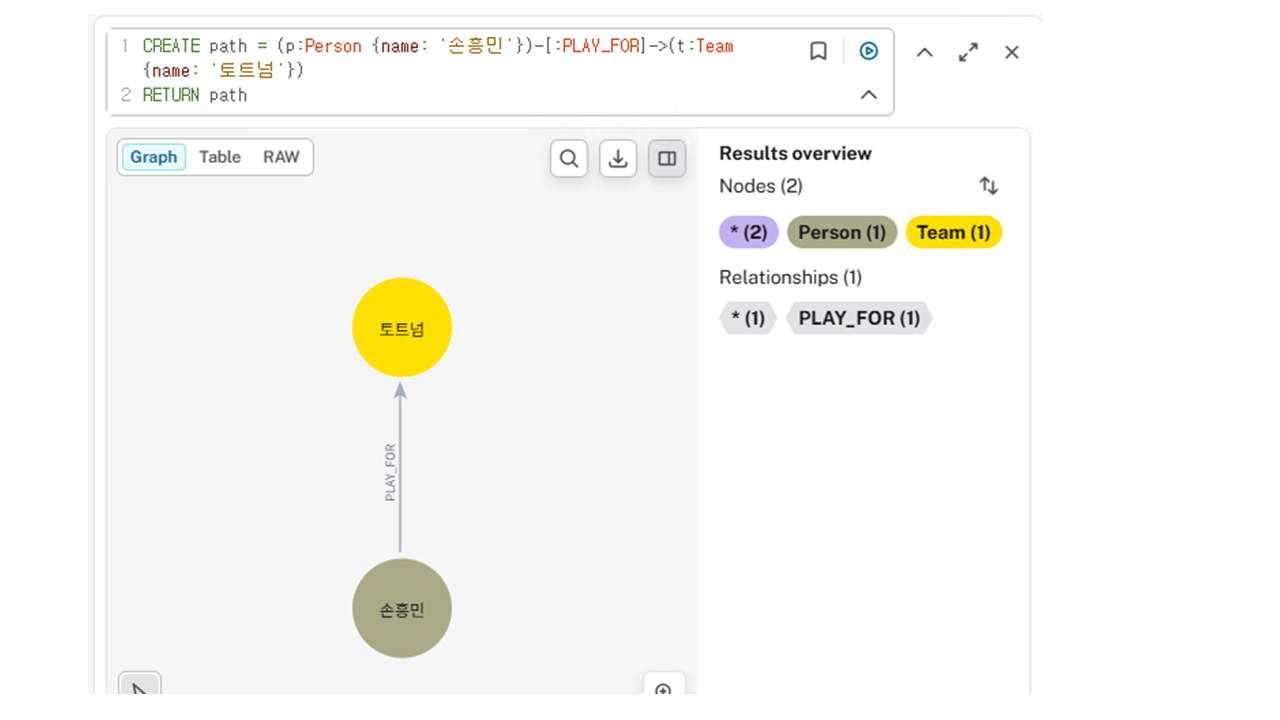Switch to the RAW view tab
1280x720 pixels.
click(281, 157)
